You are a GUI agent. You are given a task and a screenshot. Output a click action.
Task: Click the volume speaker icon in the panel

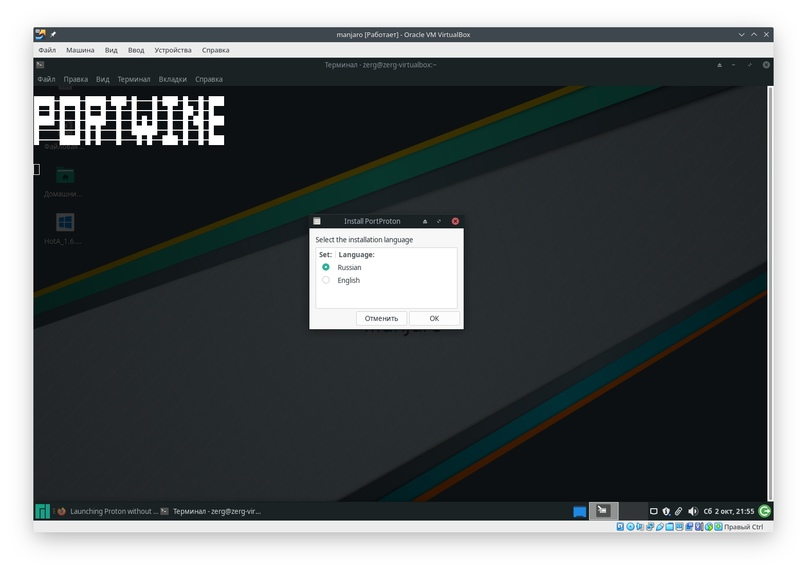pyautogui.click(x=693, y=511)
